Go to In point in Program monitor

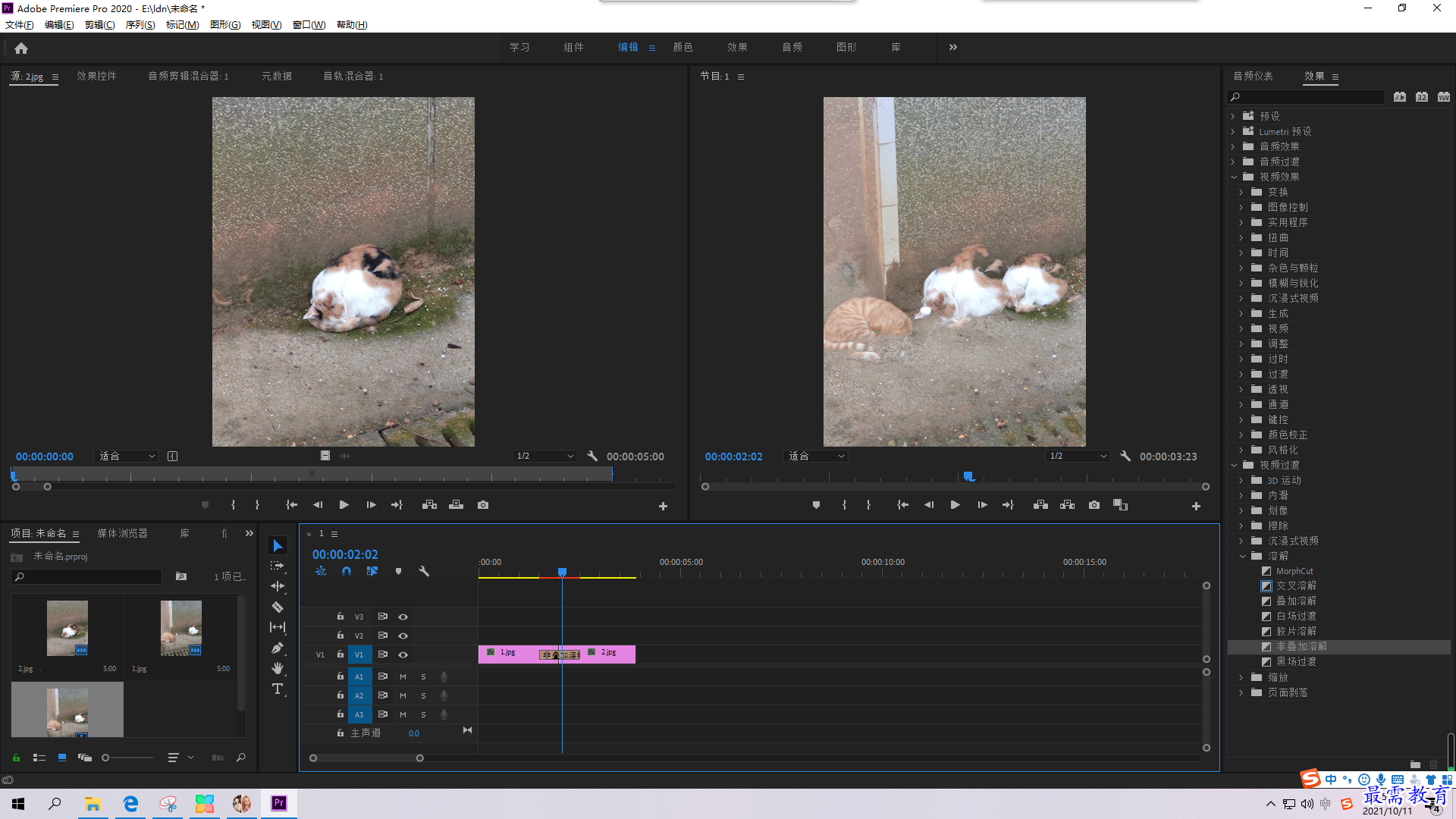coord(903,505)
